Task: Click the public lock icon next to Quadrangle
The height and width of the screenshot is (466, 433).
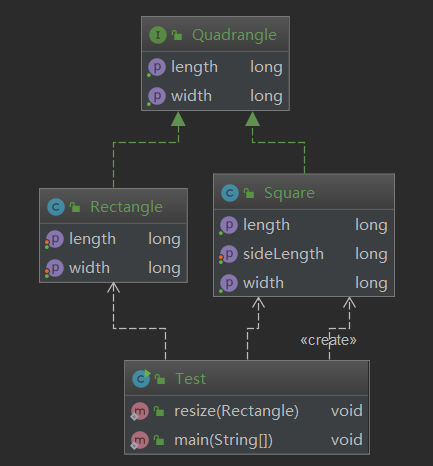Action: pyautogui.click(x=177, y=35)
